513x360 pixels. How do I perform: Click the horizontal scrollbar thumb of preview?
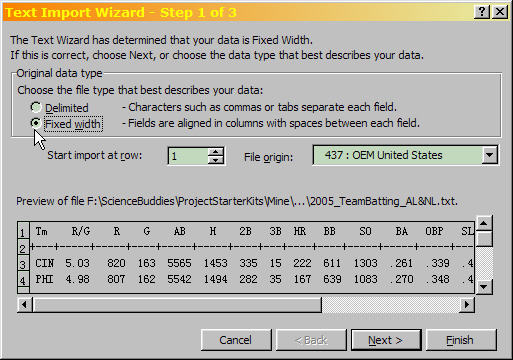click(x=177, y=305)
